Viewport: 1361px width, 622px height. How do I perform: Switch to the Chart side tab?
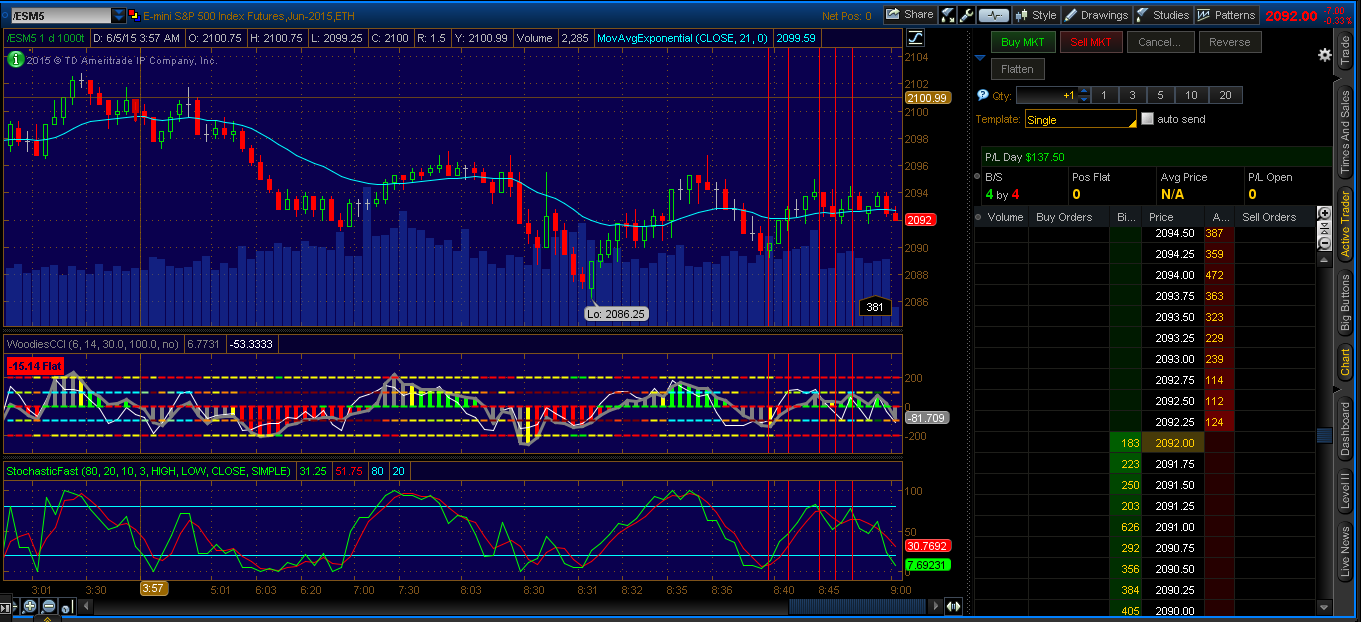coord(1346,362)
